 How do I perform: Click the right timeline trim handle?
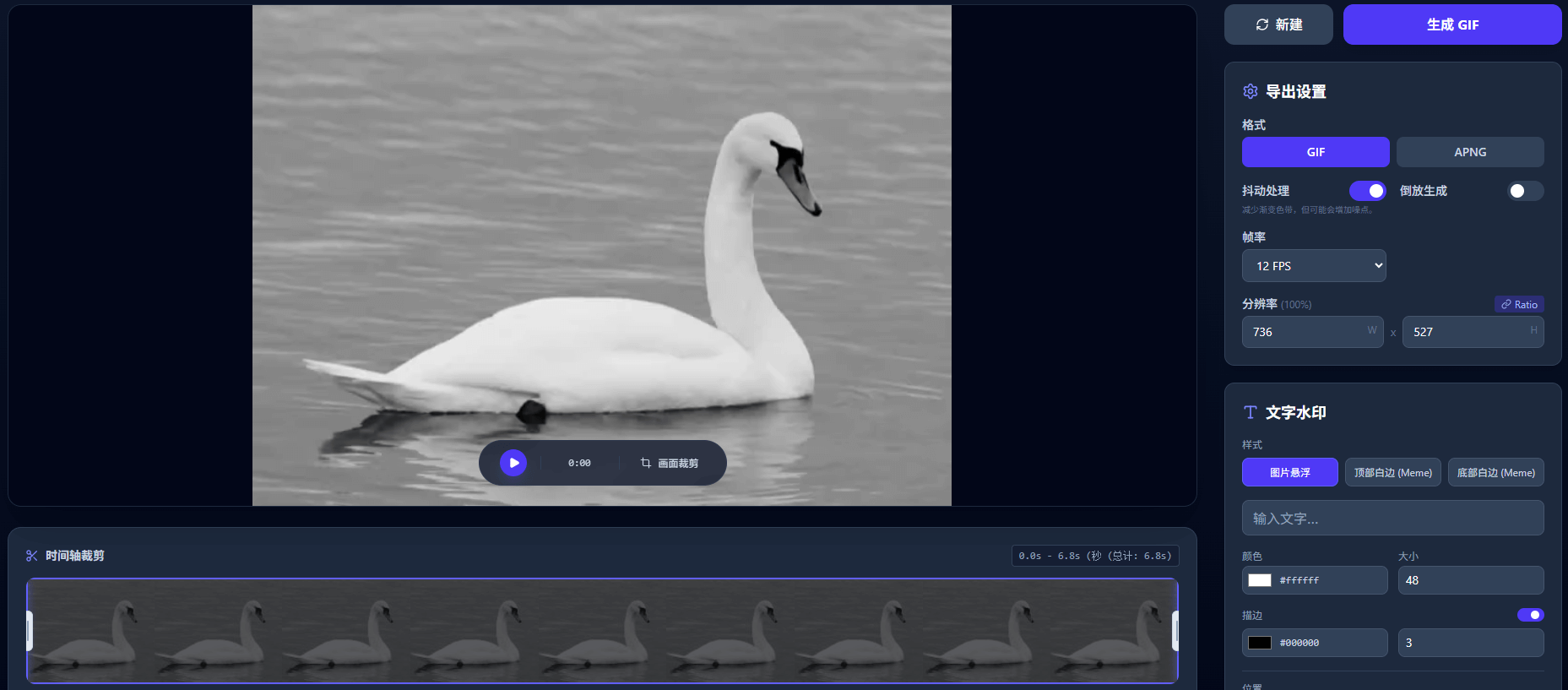1175,631
